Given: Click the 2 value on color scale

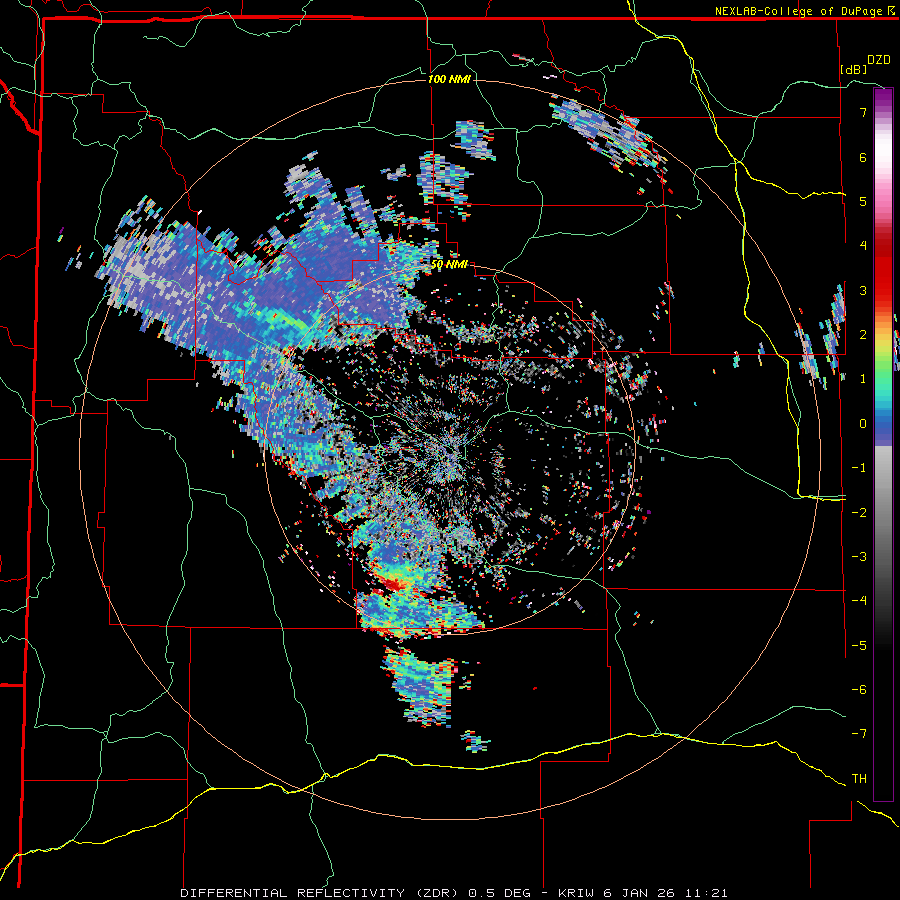Looking at the screenshot, I should pos(863,335).
